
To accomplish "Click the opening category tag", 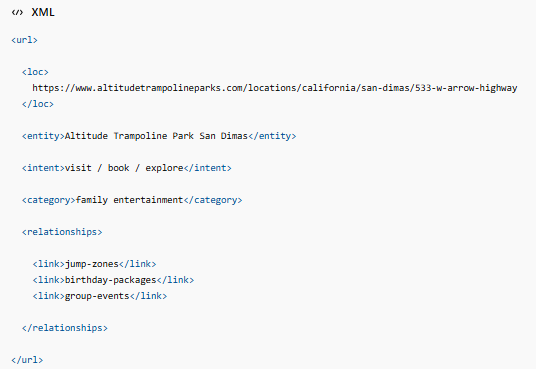I will pos(49,200).
